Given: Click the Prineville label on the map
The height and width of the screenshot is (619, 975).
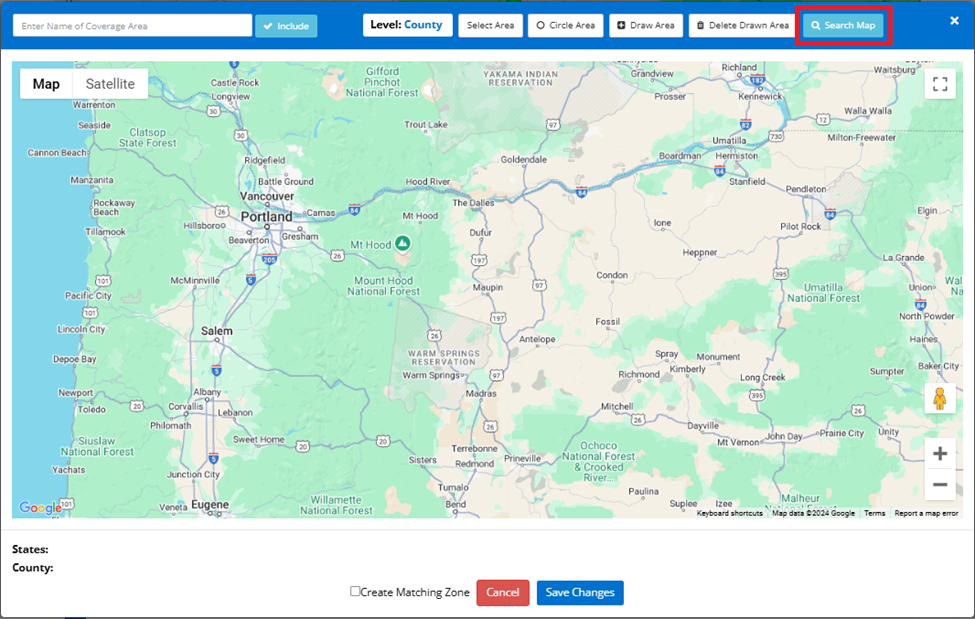Looking at the screenshot, I should (522, 458).
